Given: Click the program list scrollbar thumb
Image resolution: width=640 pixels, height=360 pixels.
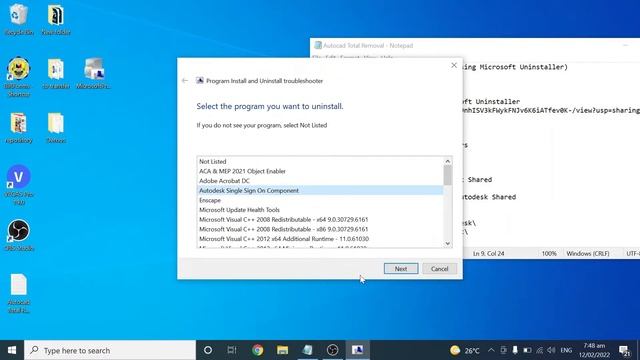Looking at the screenshot, I should click(x=448, y=175).
